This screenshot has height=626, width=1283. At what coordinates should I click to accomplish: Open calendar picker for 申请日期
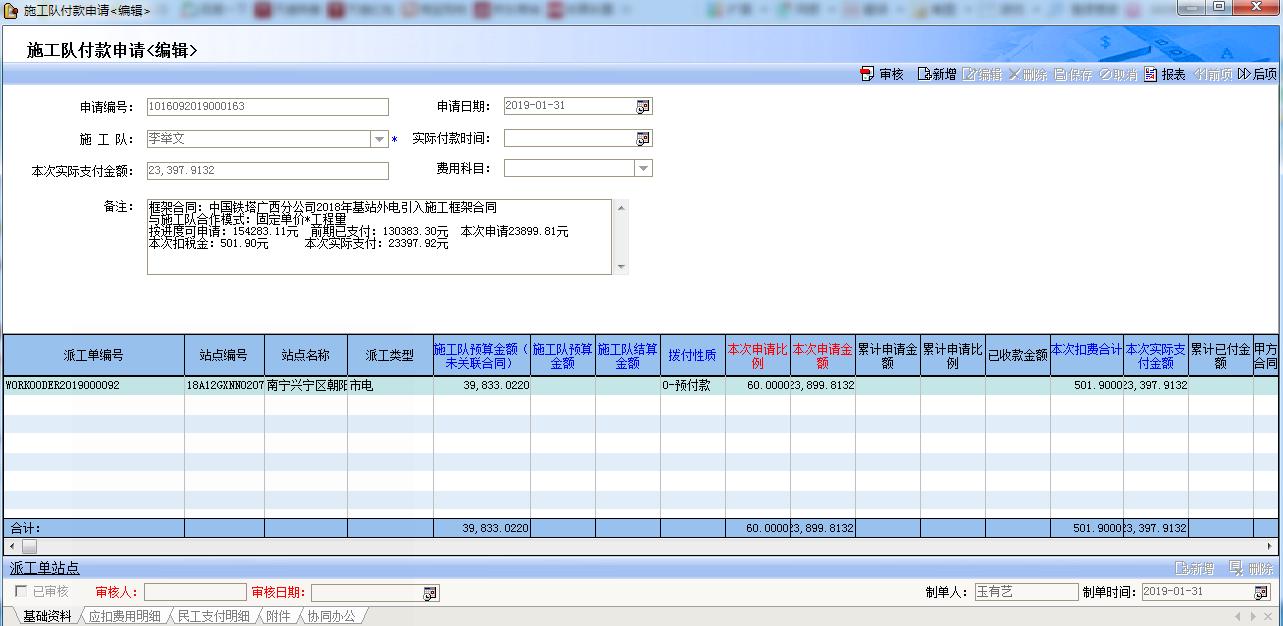click(x=643, y=107)
